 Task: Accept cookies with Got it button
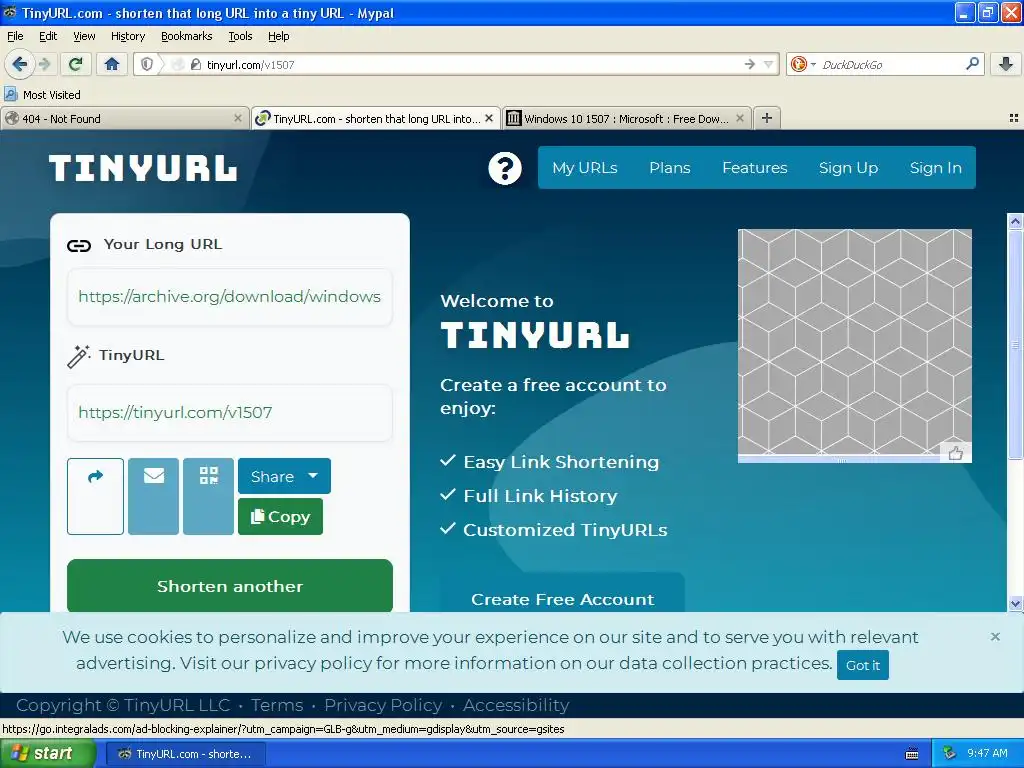863,665
